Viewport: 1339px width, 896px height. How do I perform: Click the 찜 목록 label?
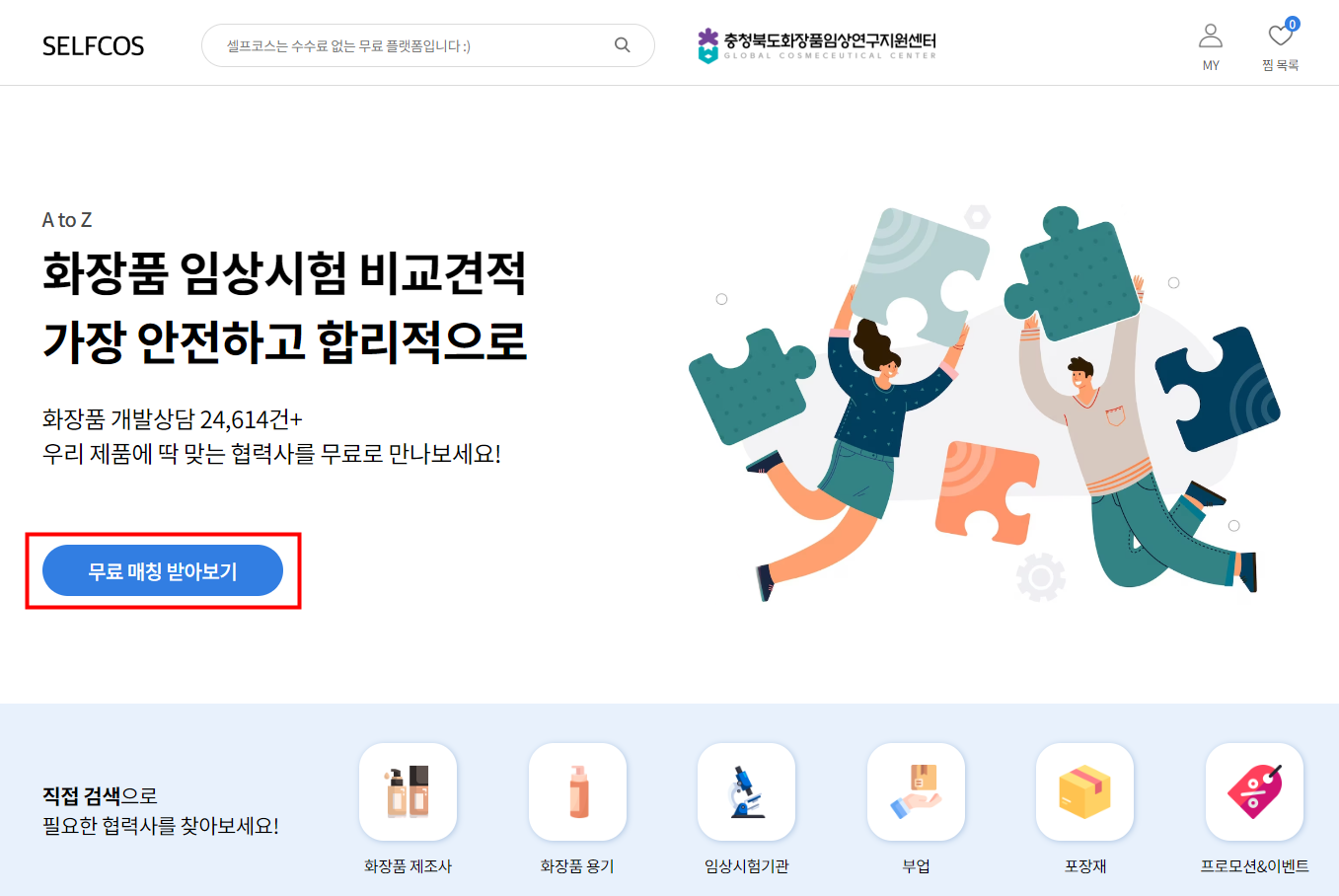pyautogui.click(x=1280, y=65)
